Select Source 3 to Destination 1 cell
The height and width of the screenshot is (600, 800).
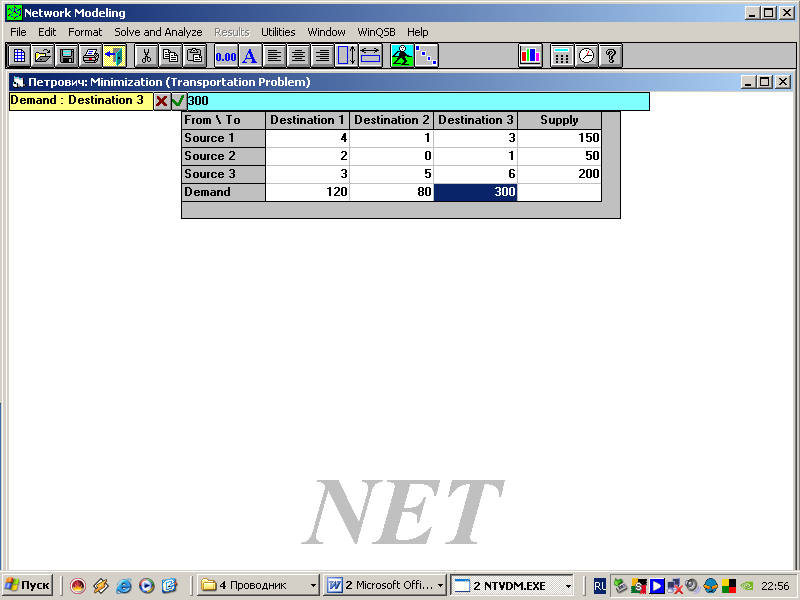click(x=308, y=174)
